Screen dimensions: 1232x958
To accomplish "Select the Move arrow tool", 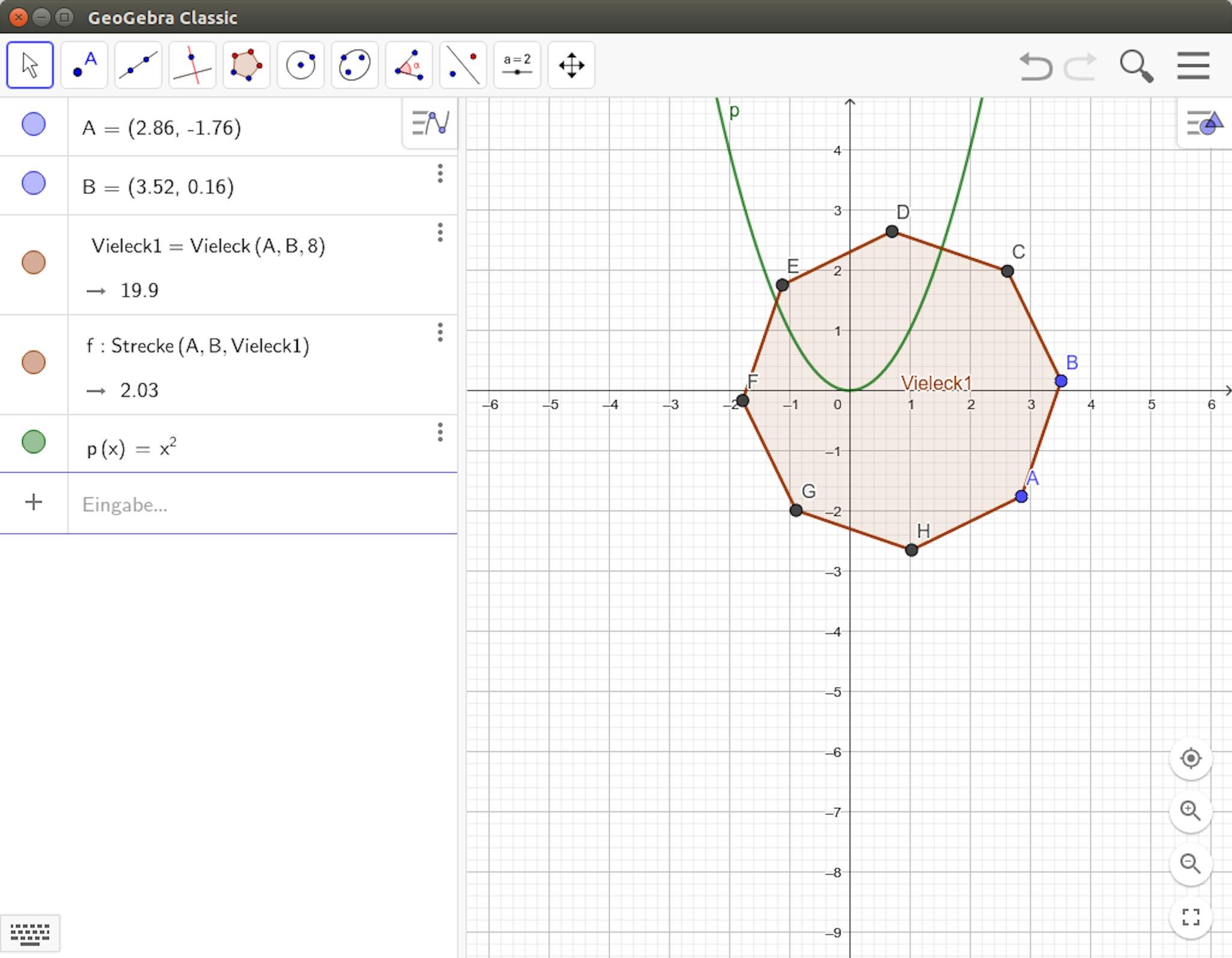I will click(x=30, y=65).
